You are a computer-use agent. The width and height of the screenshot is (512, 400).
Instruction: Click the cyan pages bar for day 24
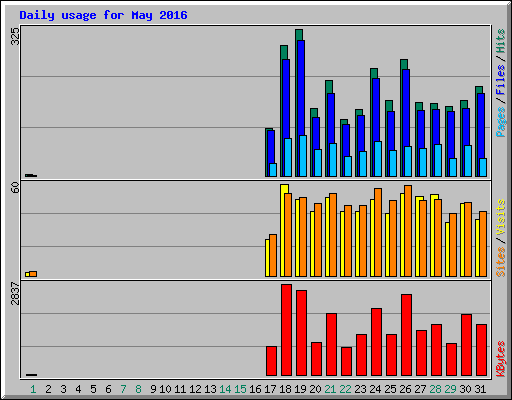click(378, 159)
